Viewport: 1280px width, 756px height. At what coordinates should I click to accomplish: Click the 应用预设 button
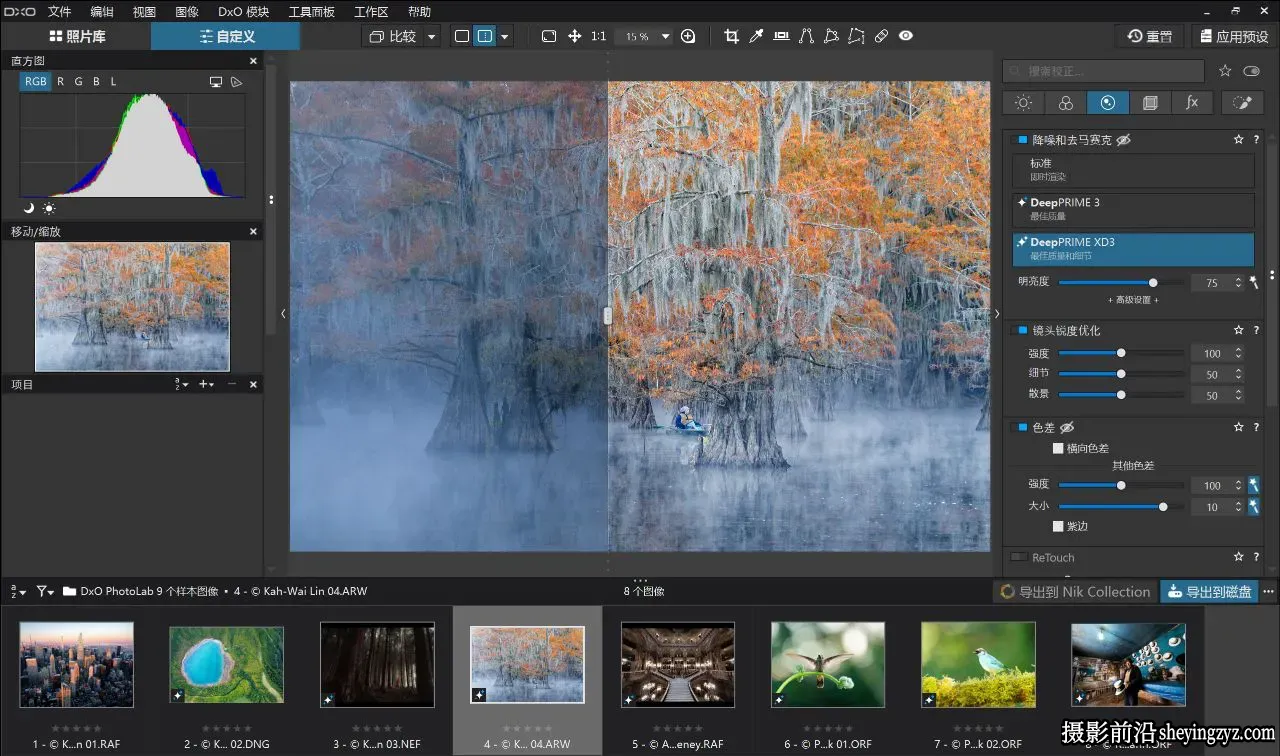[1234, 36]
